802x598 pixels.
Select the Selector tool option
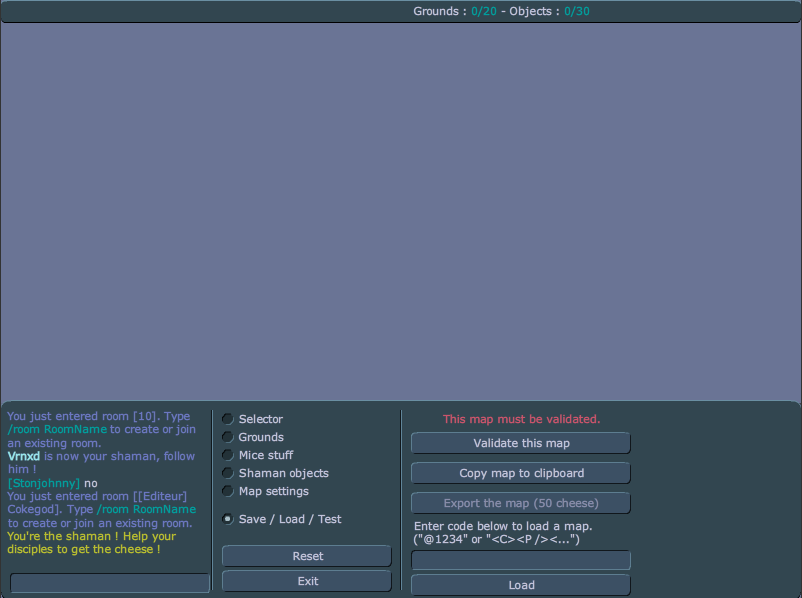(228, 419)
